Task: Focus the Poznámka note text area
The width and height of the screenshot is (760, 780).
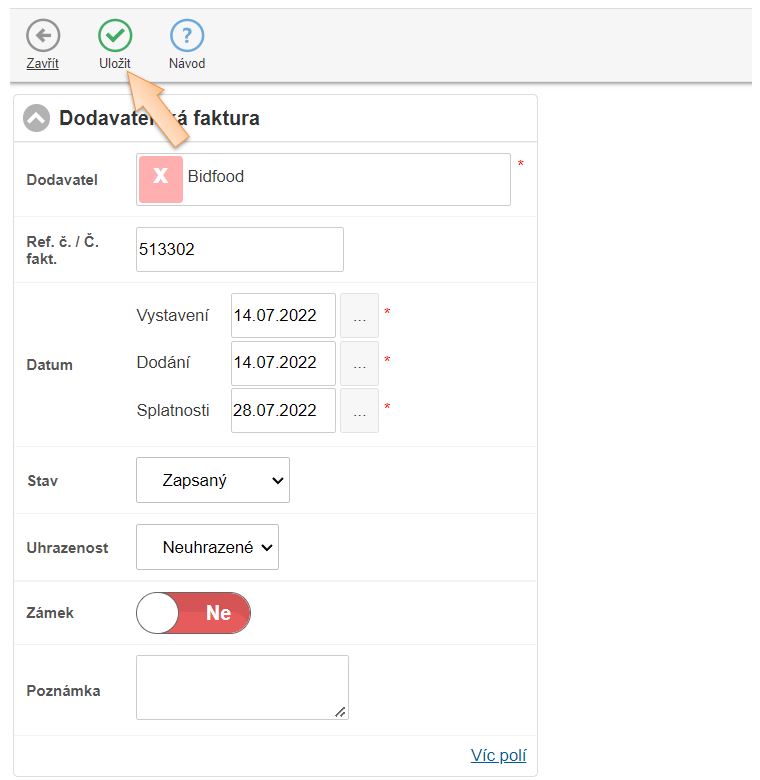Action: (x=241, y=686)
